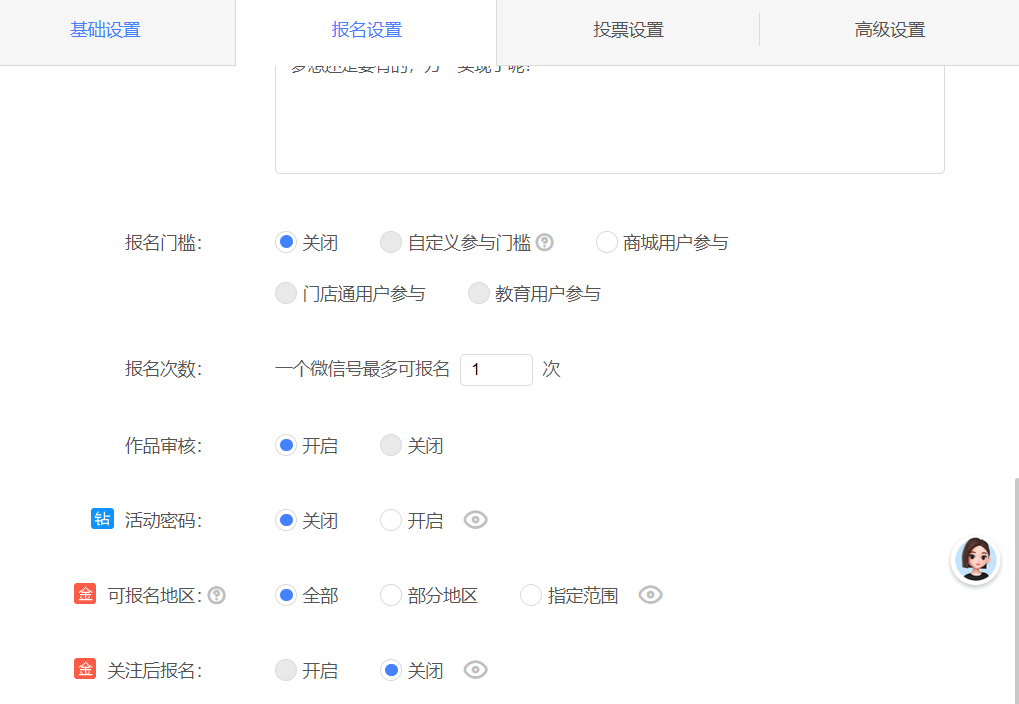1019x704 pixels.
Task: Open the 高级设置 tab
Action: pyautogui.click(x=890, y=30)
